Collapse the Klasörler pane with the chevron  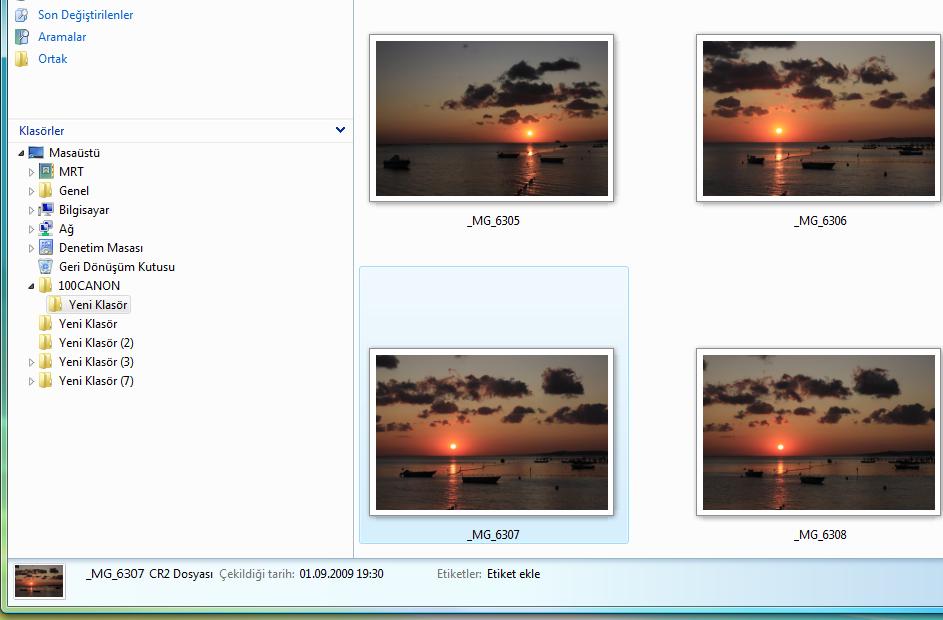340,130
